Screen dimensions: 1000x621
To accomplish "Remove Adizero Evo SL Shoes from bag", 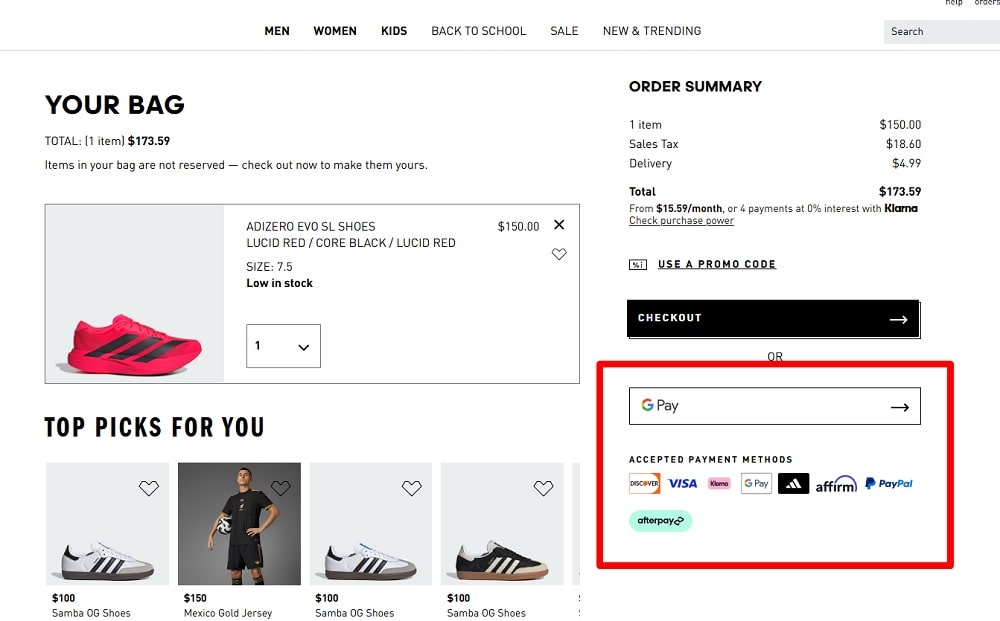I will [x=559, y=225].
